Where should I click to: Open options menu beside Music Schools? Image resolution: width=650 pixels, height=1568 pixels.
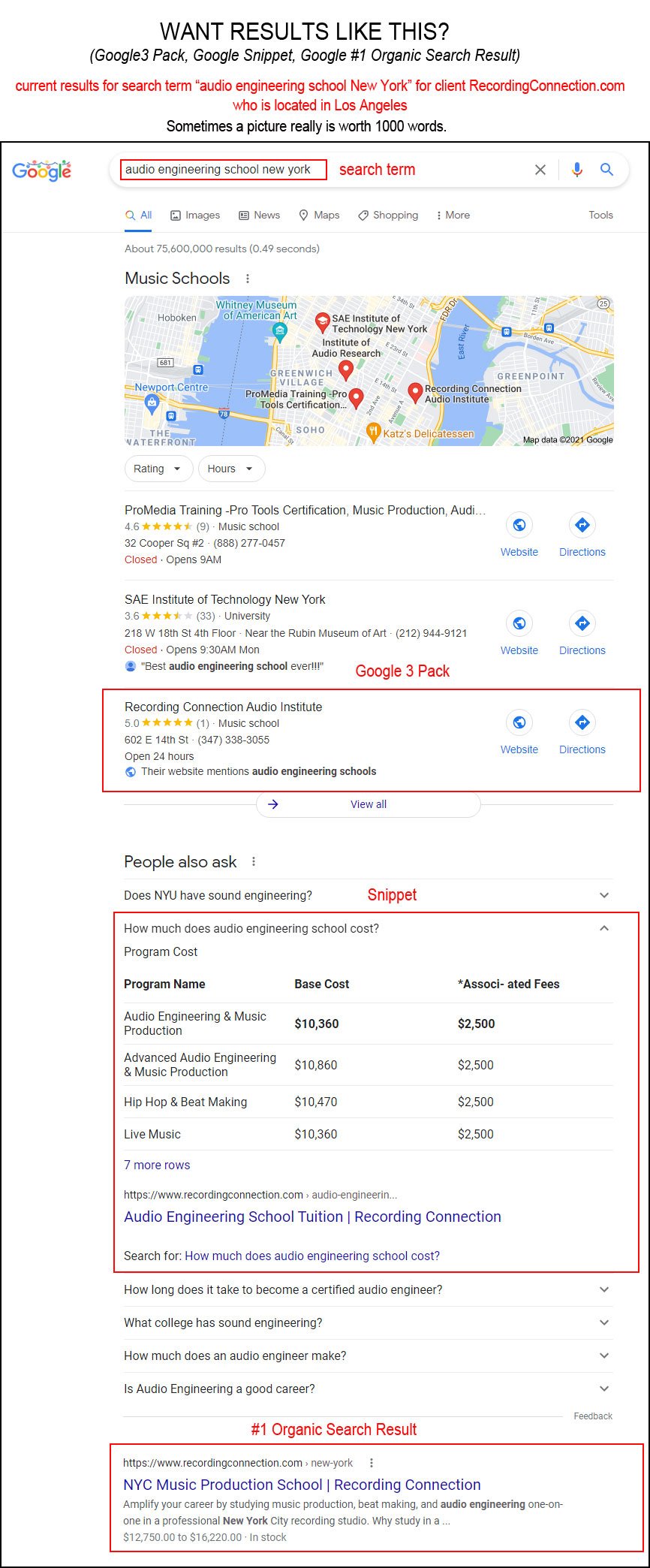pos(248,279)
